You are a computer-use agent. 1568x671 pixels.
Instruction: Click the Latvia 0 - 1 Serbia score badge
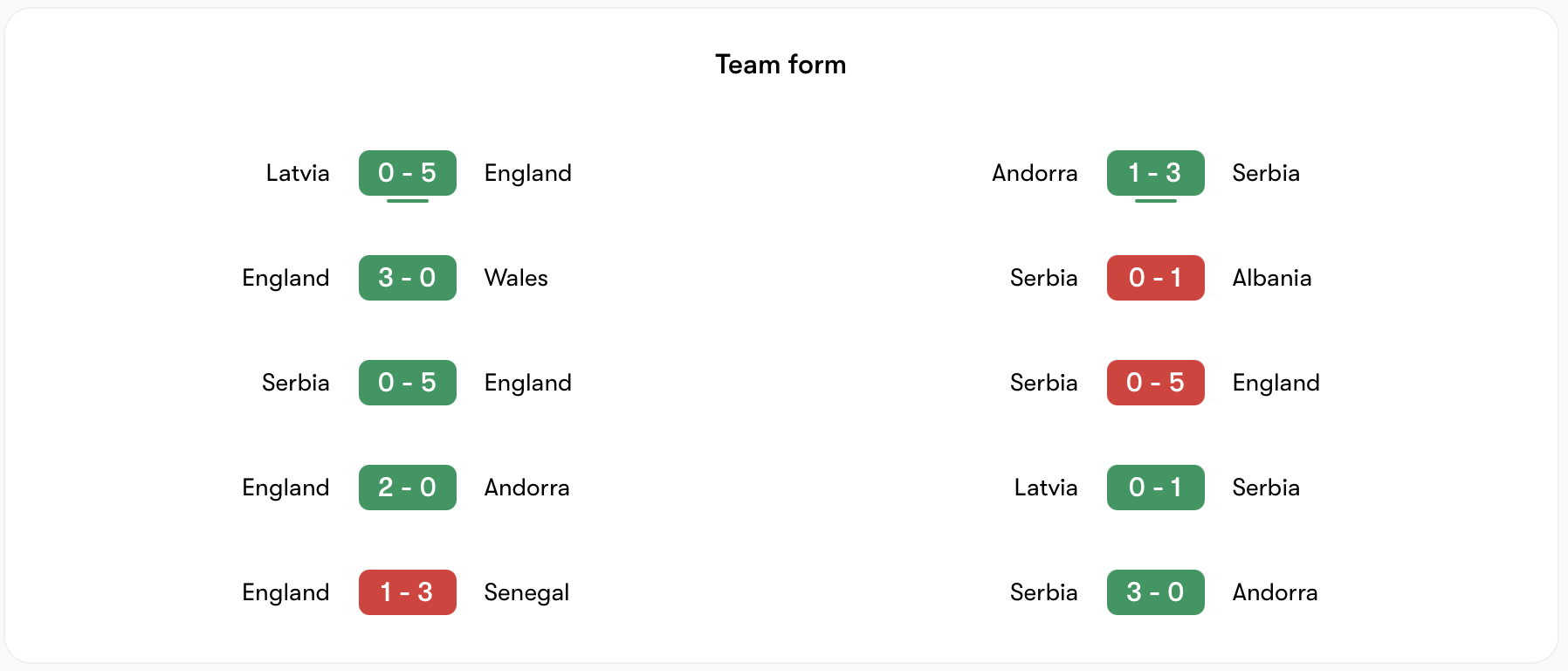(x=1155, y=488)
